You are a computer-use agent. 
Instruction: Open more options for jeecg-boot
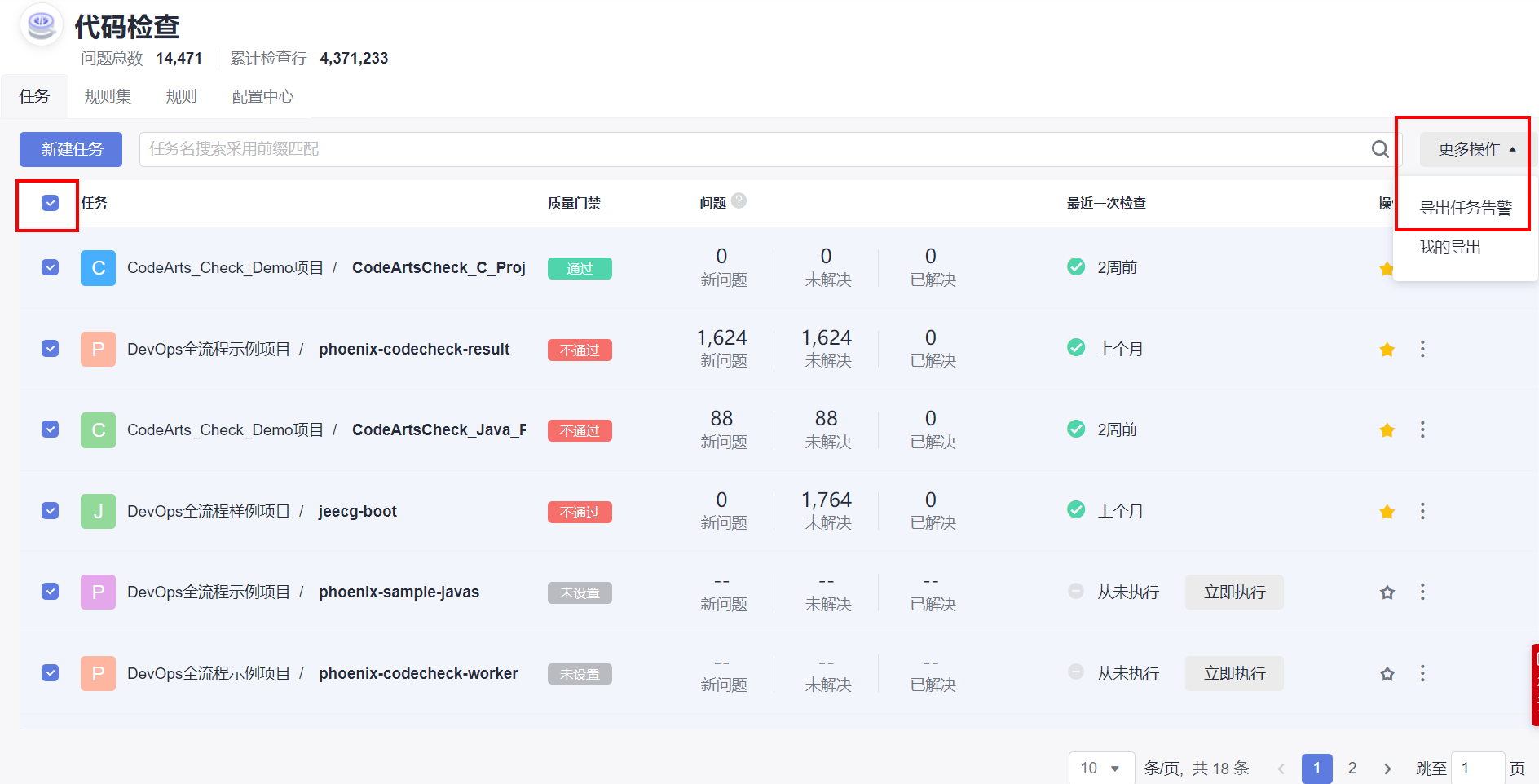pos(1422,511)
